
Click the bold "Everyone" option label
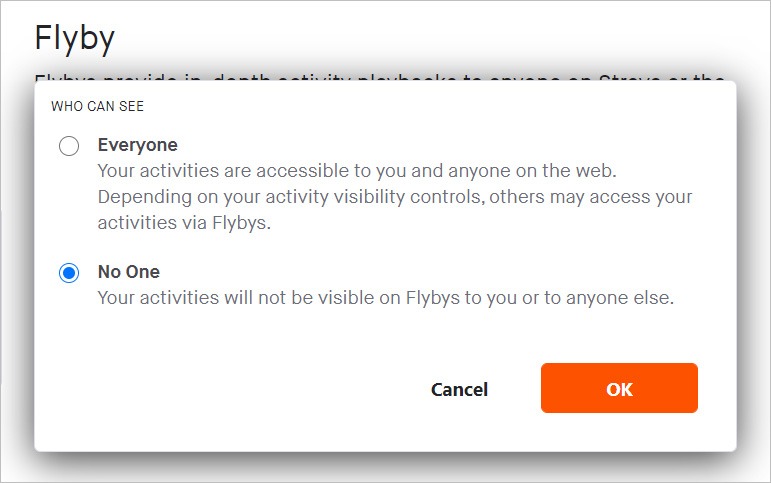[x=137, y=145]
